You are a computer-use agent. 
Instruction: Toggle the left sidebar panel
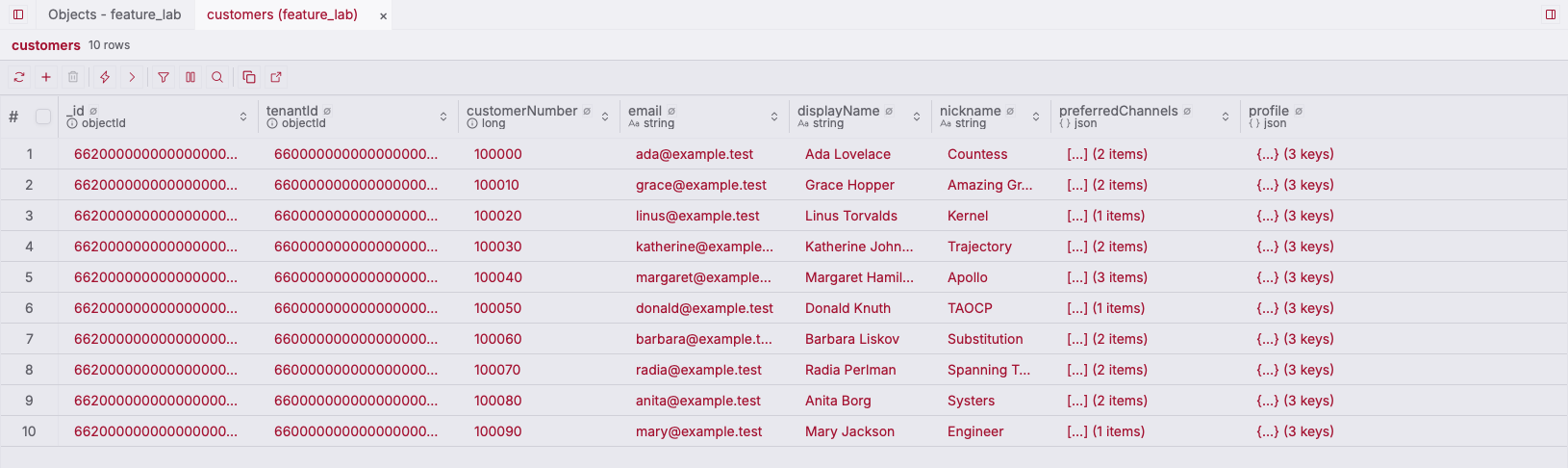tap(18, 14)
